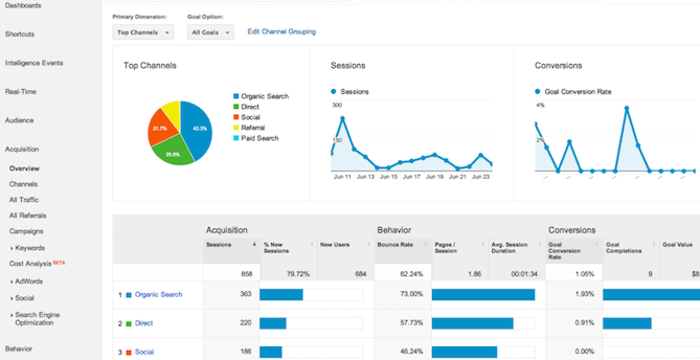Select All Traffic report
700x360 pixels.
click(24, 200)
